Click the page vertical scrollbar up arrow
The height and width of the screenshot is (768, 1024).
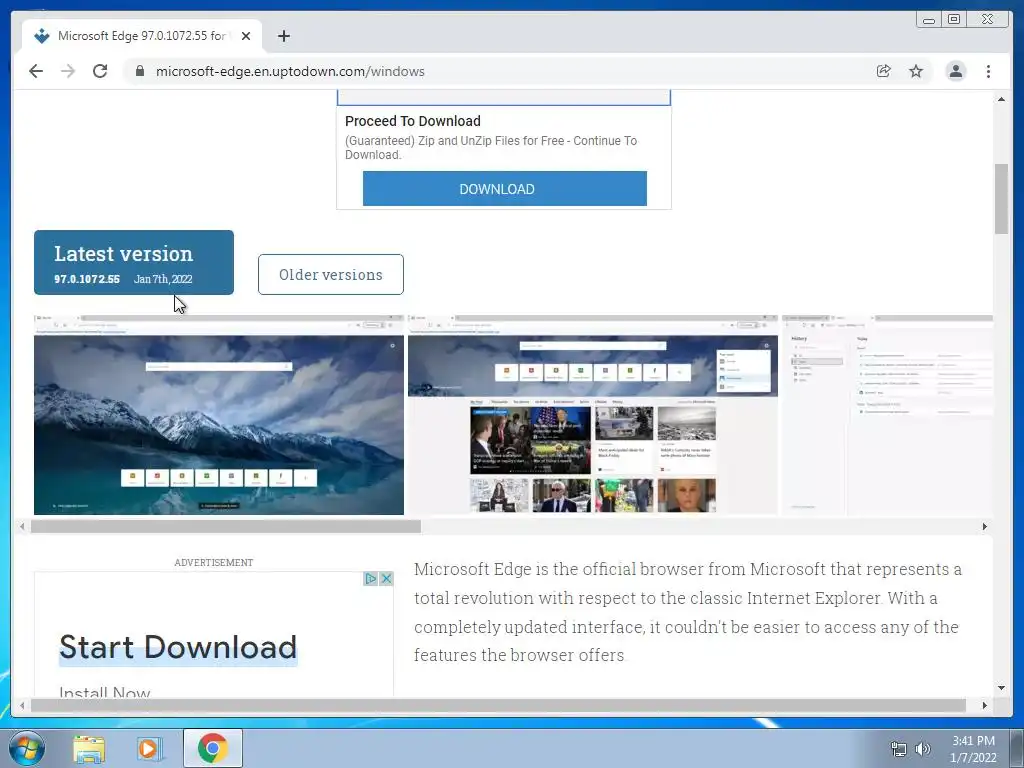1001,99
